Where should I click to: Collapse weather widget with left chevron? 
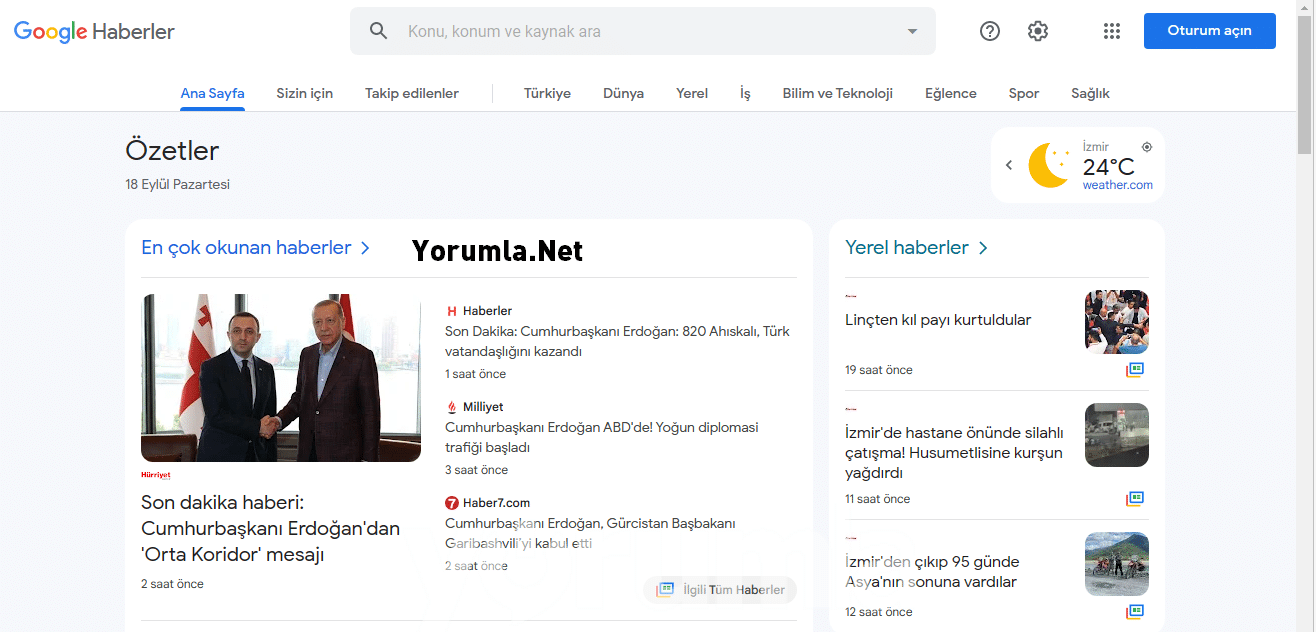(x=1009, y=165)
